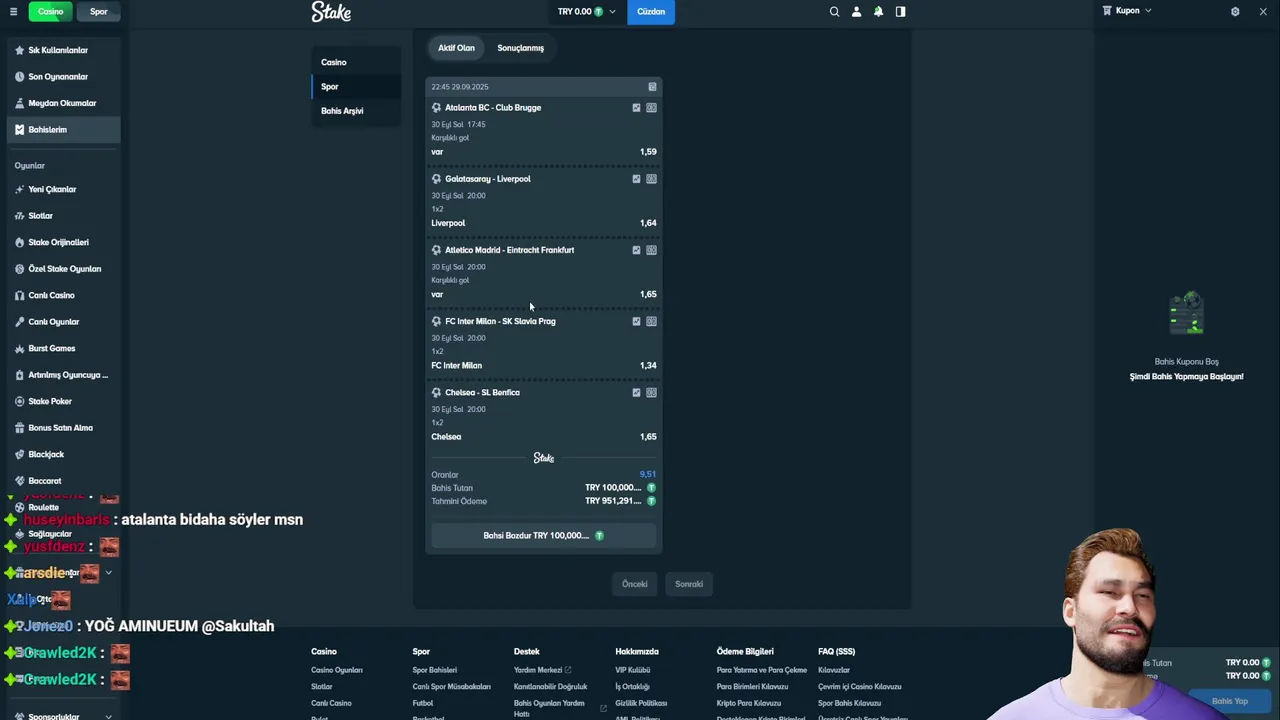Viewport: 1280px width, 720px height.
Task: Open the user profile icon
Action: coord(856,12)
